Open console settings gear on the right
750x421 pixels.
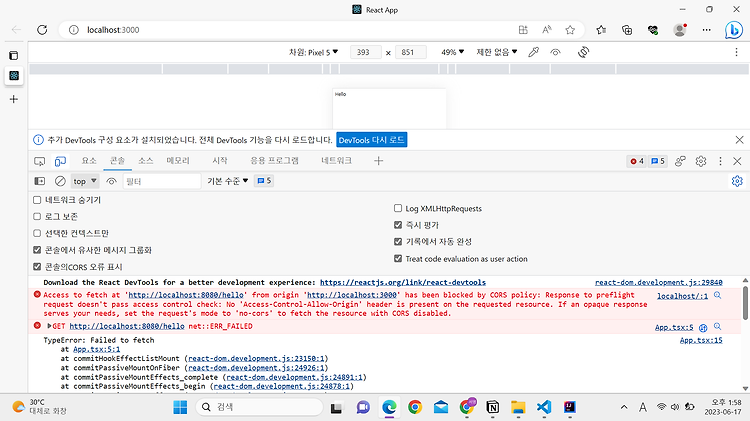pos(737,181)
